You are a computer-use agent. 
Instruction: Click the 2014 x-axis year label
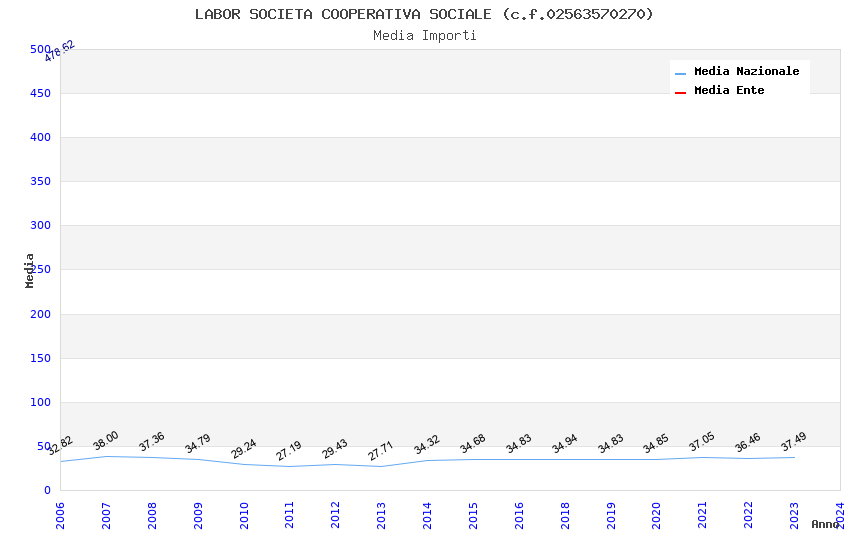tap(427, 515)
